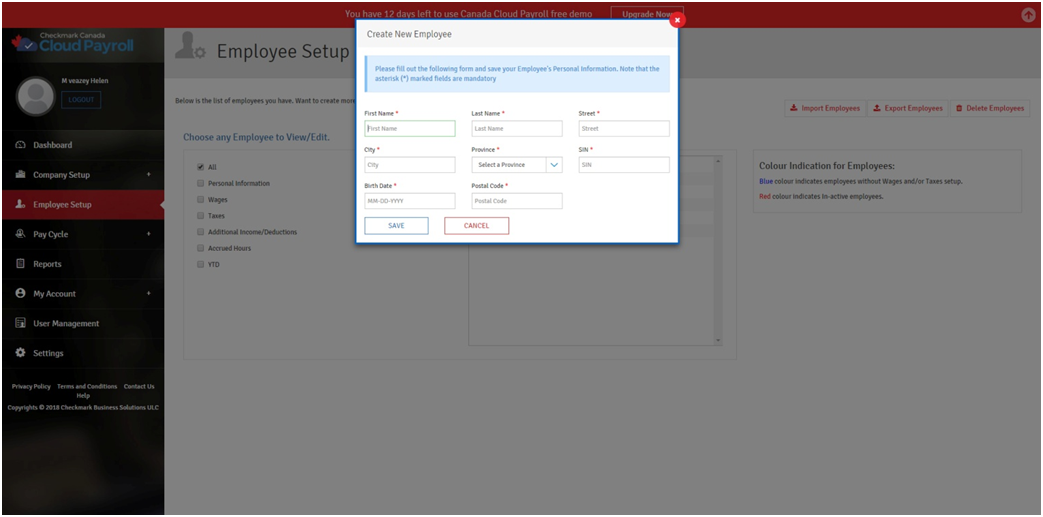Image resolution: width=1043 pixels, height=517 pixels.
Task: Click the User Management icon
Action: tap(20, 323)
